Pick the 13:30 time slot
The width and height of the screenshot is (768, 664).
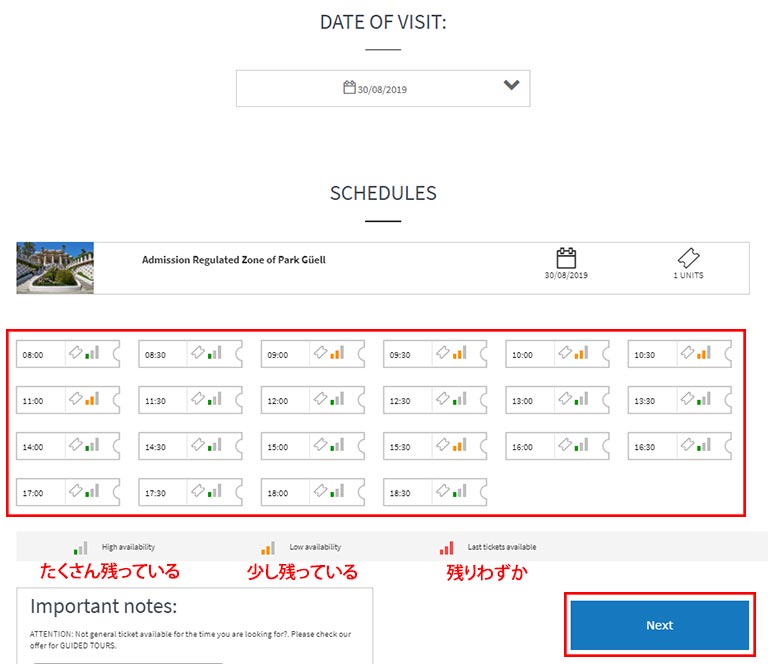pyautogui.click(x=680, y=400)
